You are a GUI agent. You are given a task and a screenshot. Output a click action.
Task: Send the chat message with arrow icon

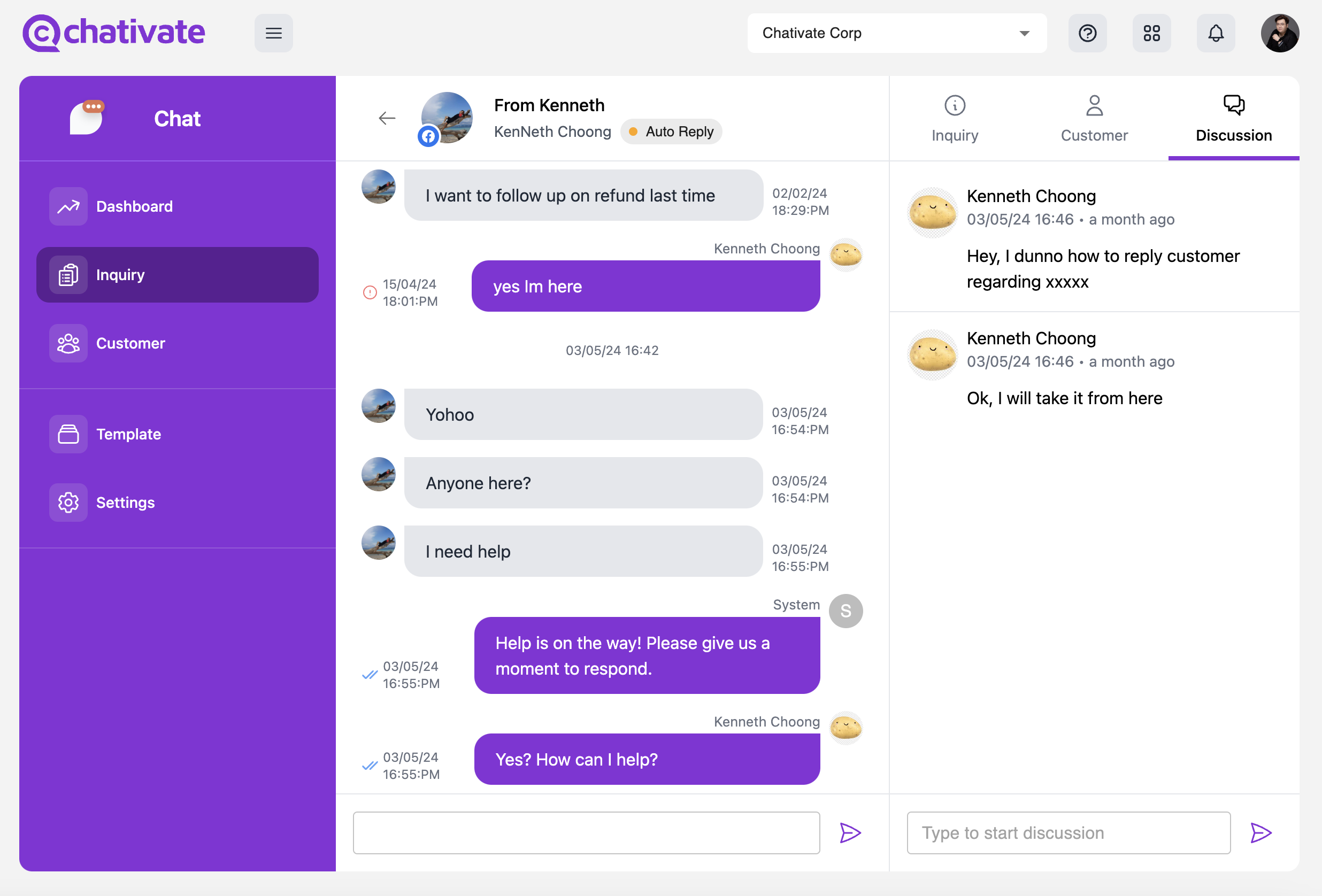[850, 833]
